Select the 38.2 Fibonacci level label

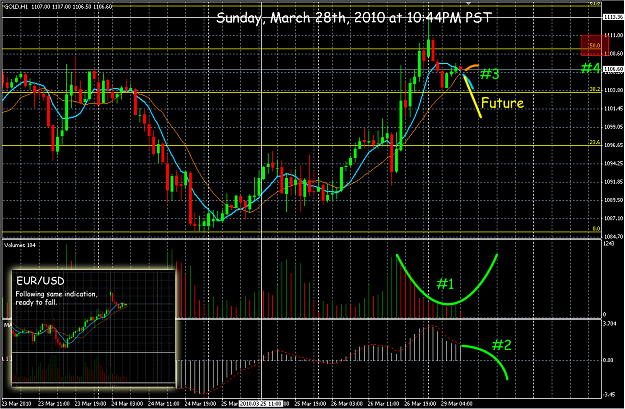click(595, 90)
